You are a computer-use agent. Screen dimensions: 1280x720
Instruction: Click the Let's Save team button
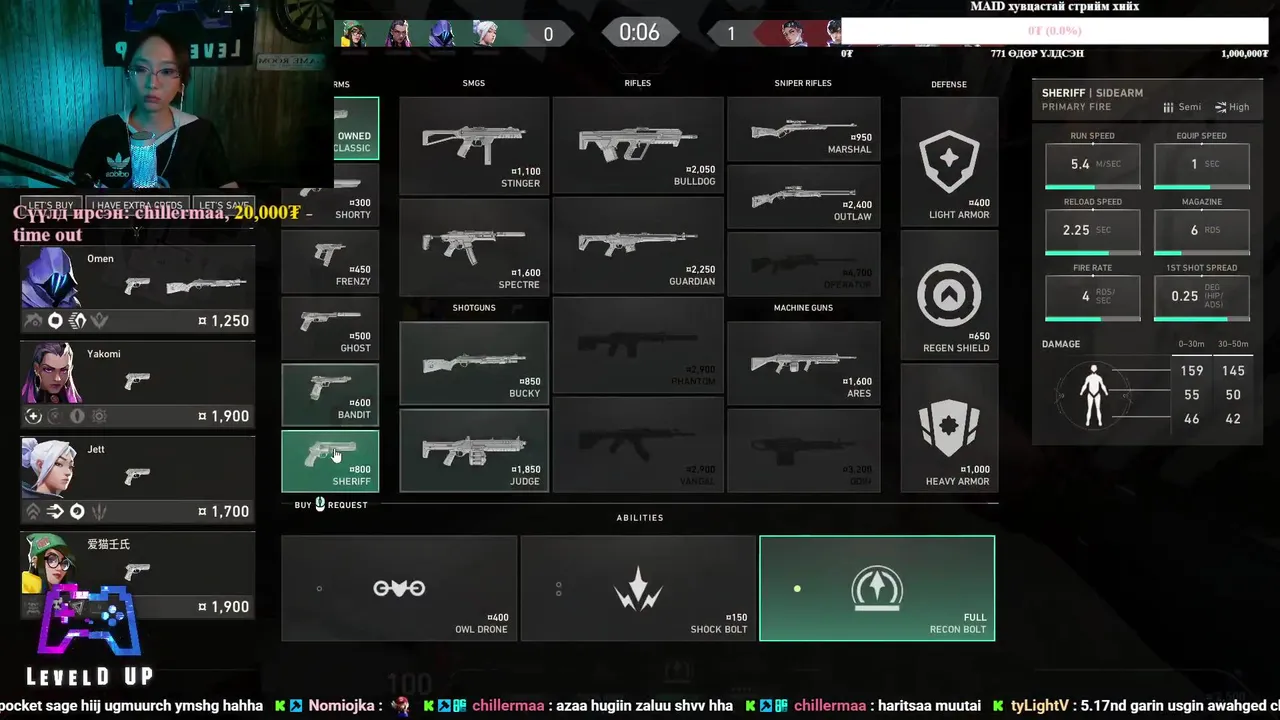pyautogui.click(x=224, y=205)
